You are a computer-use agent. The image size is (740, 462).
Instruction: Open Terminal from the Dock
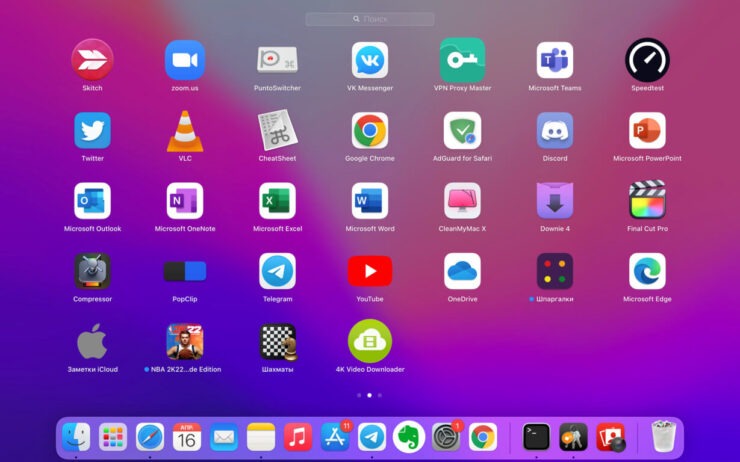click(x=537, y=437)
